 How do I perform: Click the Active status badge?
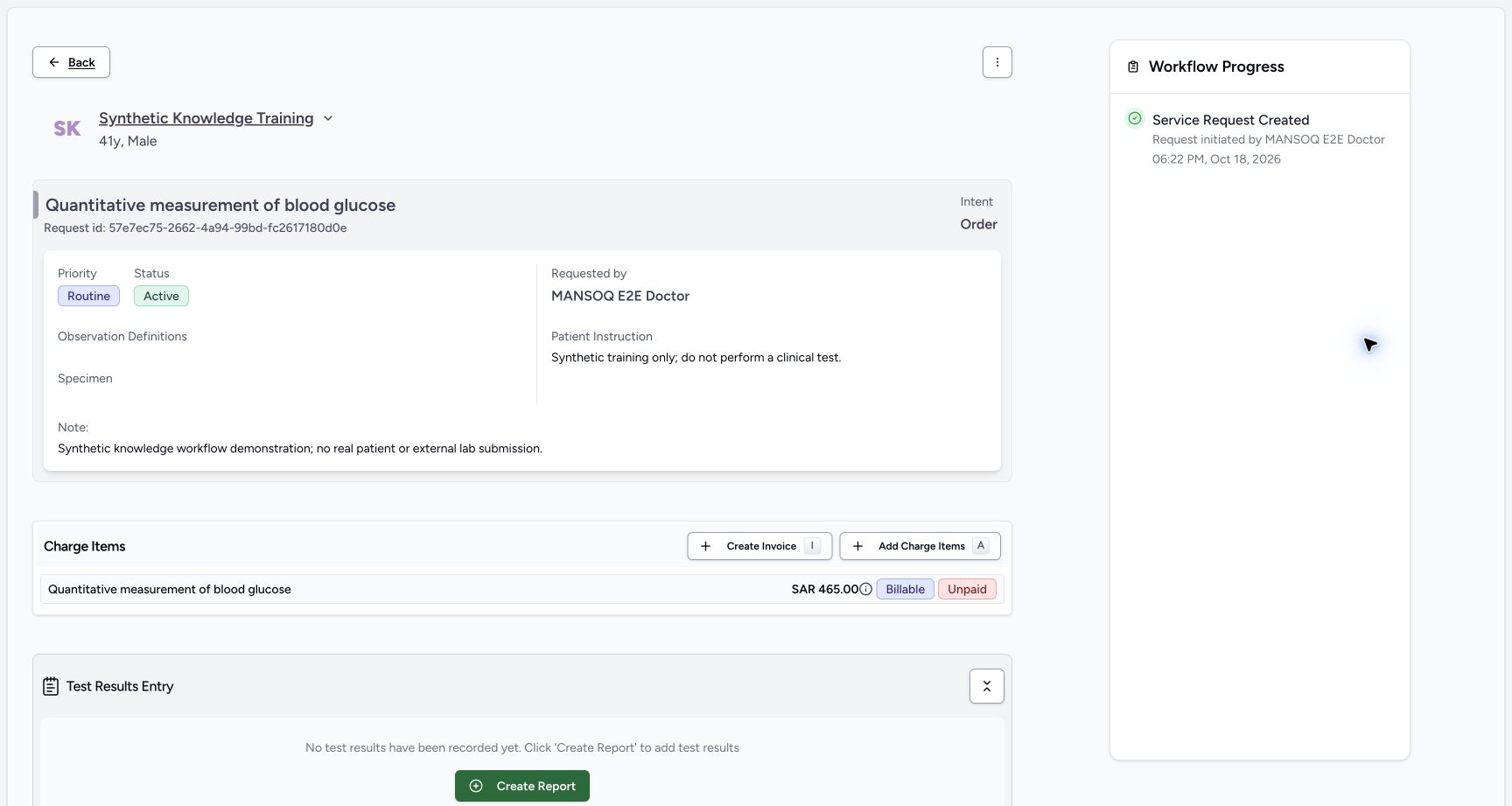(x=161, y=296)
